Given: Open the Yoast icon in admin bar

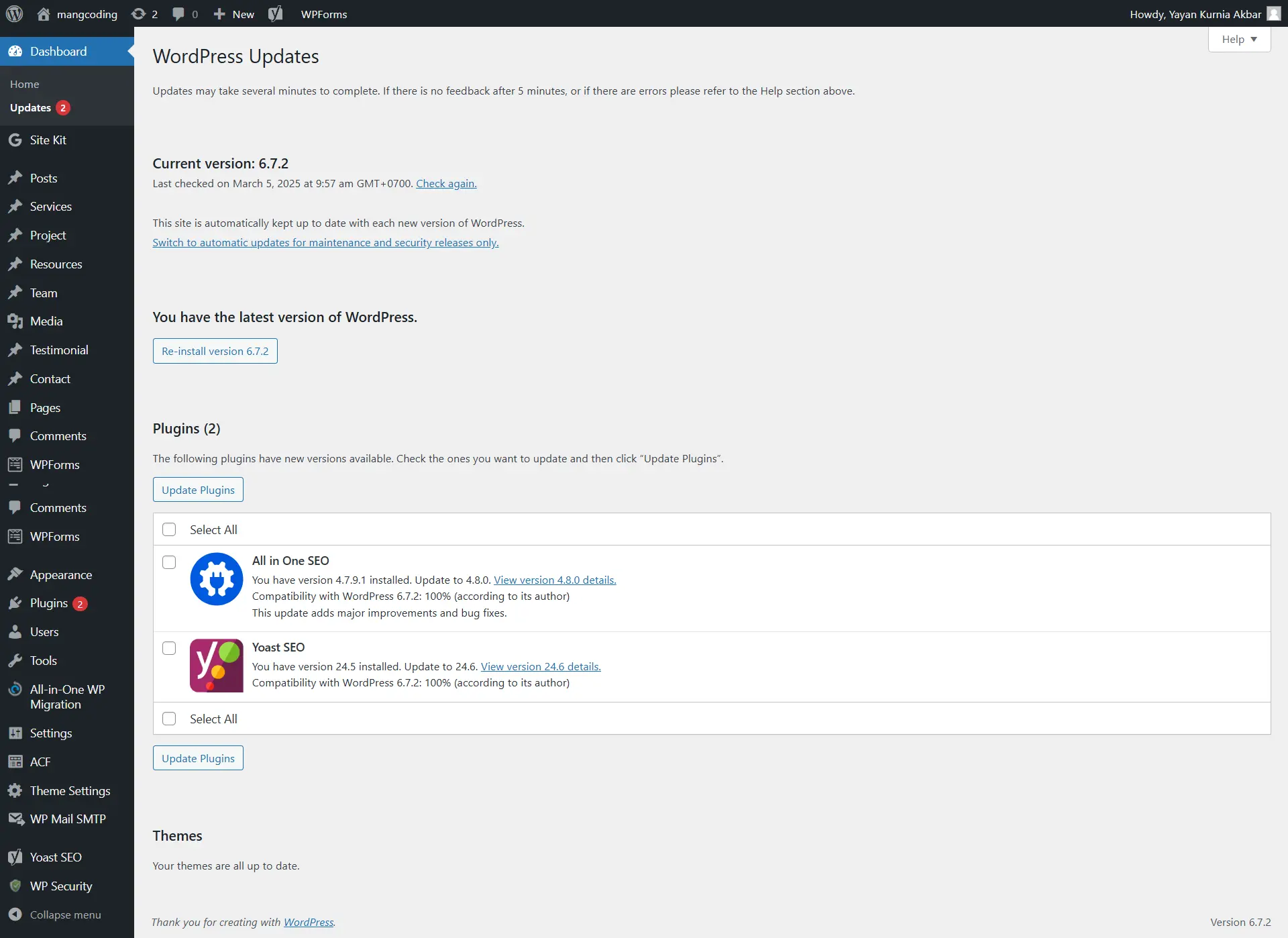Looking at the screenshot, I should click(275, 14).
